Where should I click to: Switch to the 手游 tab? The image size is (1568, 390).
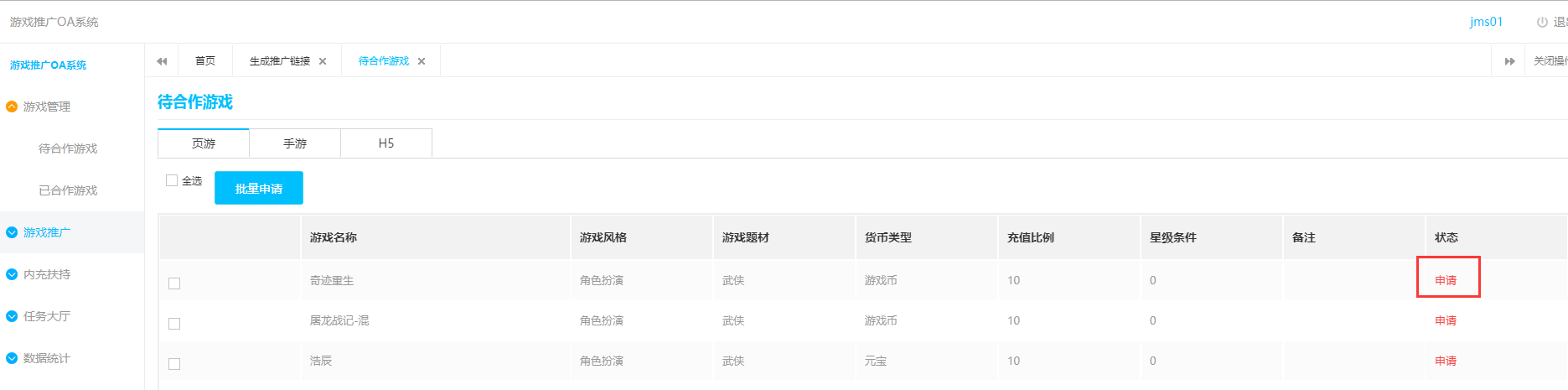[x=295, y=143]
